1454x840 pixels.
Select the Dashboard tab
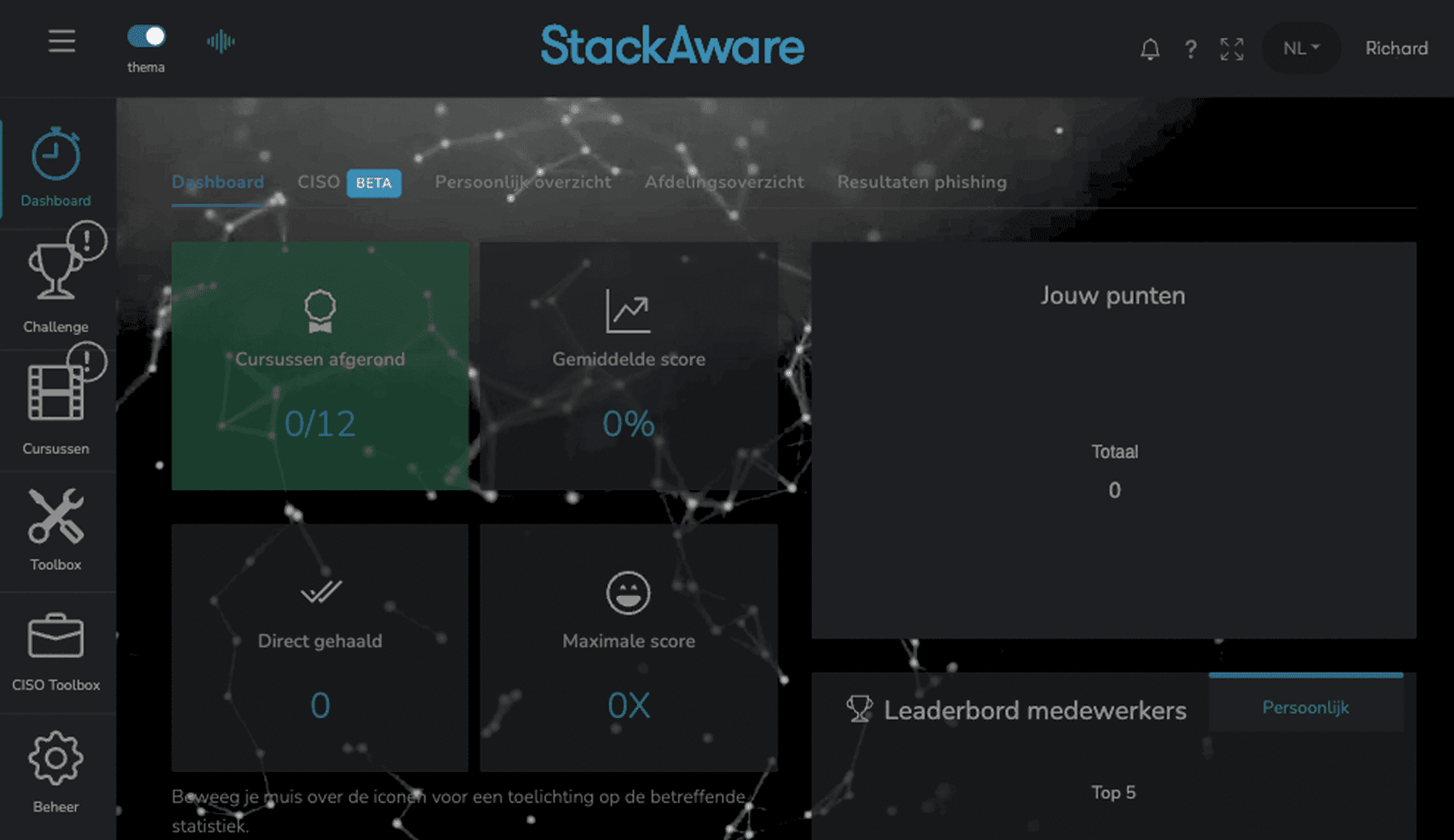pos(218,182)
